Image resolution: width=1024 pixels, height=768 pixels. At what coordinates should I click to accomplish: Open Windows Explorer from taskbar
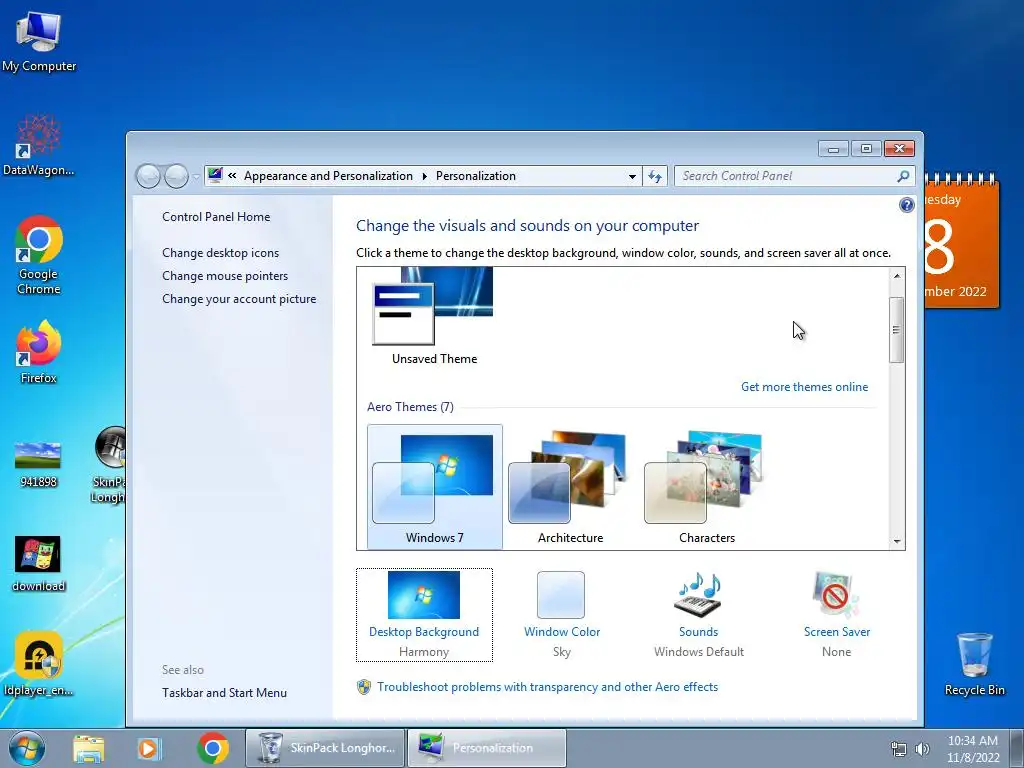[88, 748]
